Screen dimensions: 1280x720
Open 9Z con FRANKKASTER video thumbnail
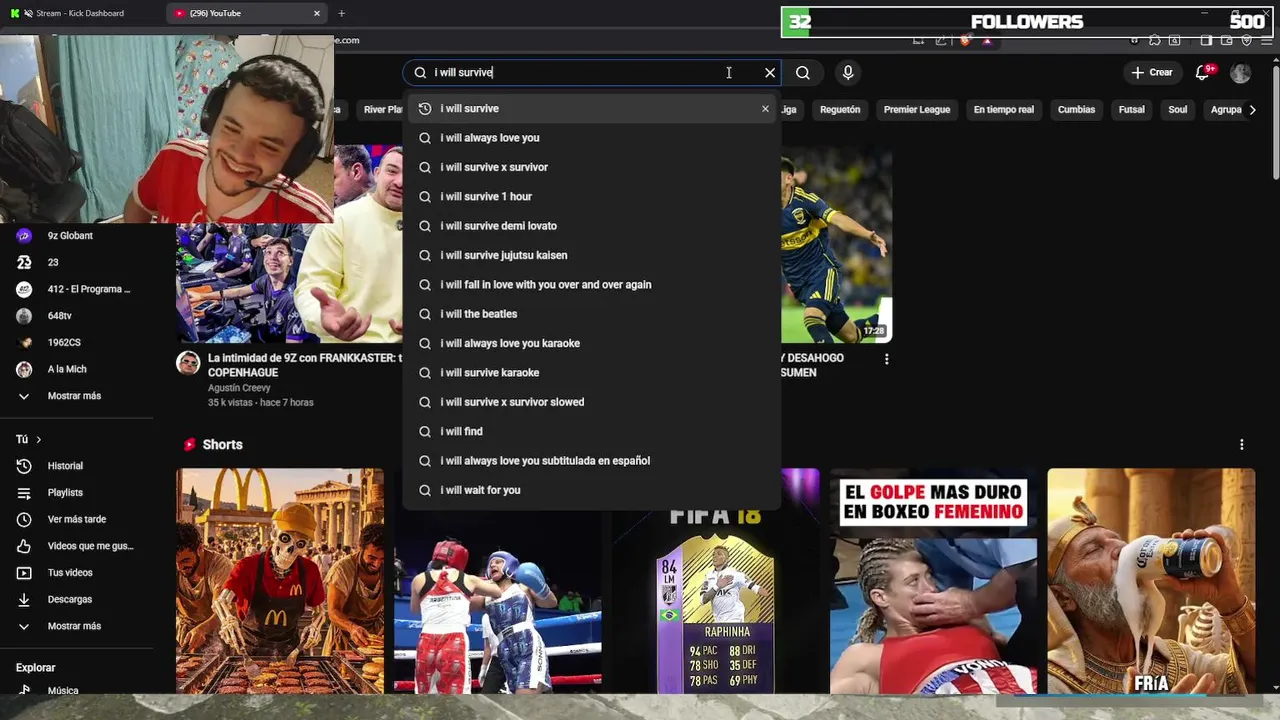(290, 282)
